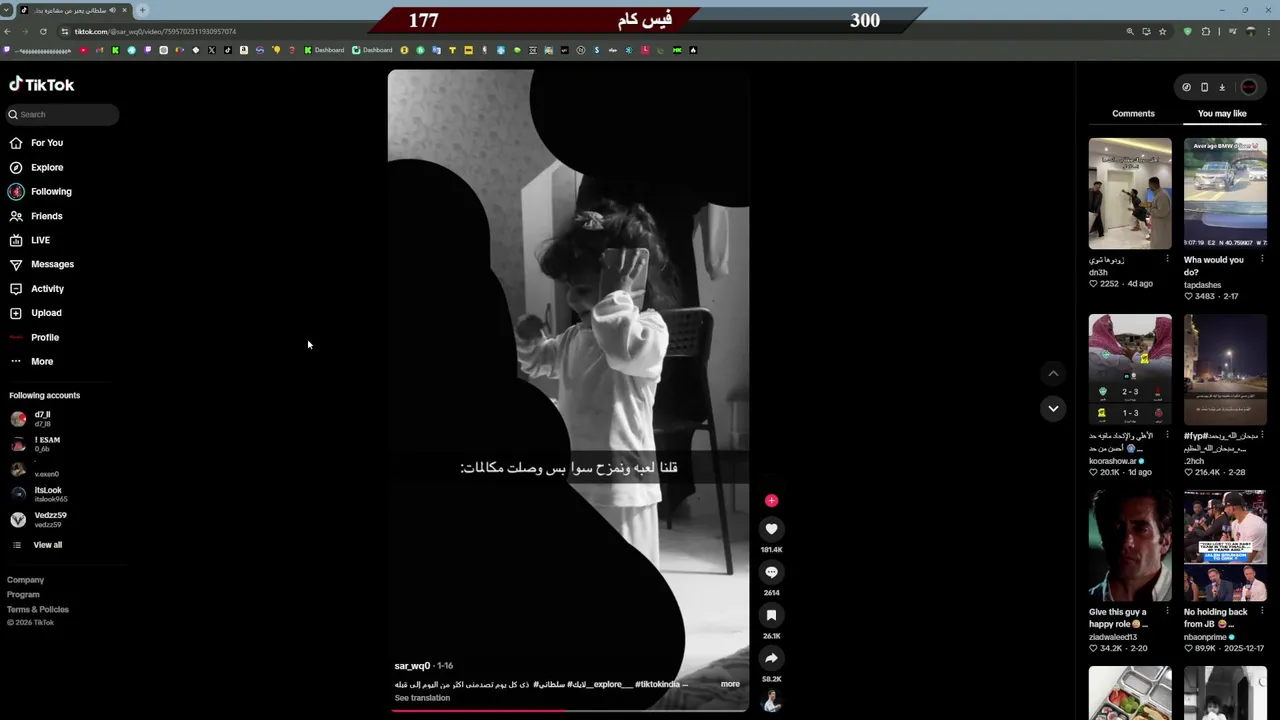Open options for the Wha would you do? card
The height and width of the screenshot is (720, 1280).
click(x=1262, y=260)
